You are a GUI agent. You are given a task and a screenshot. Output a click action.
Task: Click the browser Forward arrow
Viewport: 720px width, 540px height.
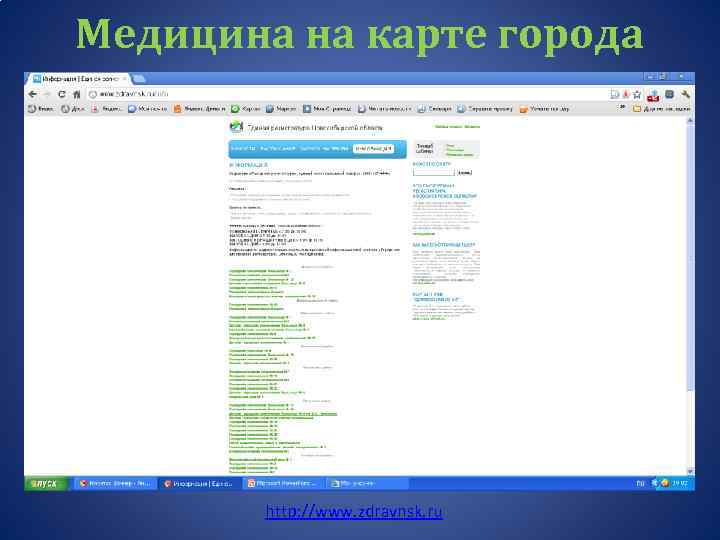click(46, 94)
